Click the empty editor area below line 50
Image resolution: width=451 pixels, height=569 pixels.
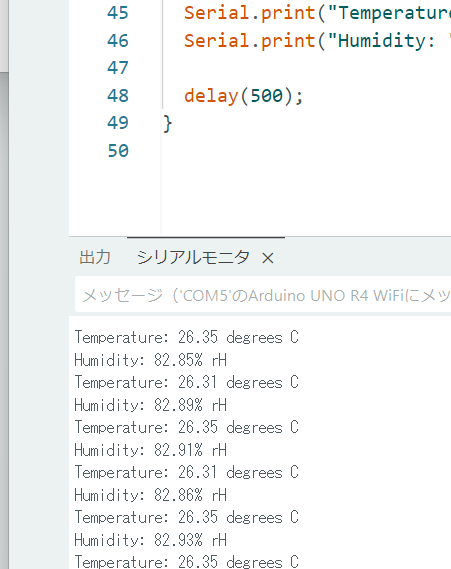[x=305, y=196]
